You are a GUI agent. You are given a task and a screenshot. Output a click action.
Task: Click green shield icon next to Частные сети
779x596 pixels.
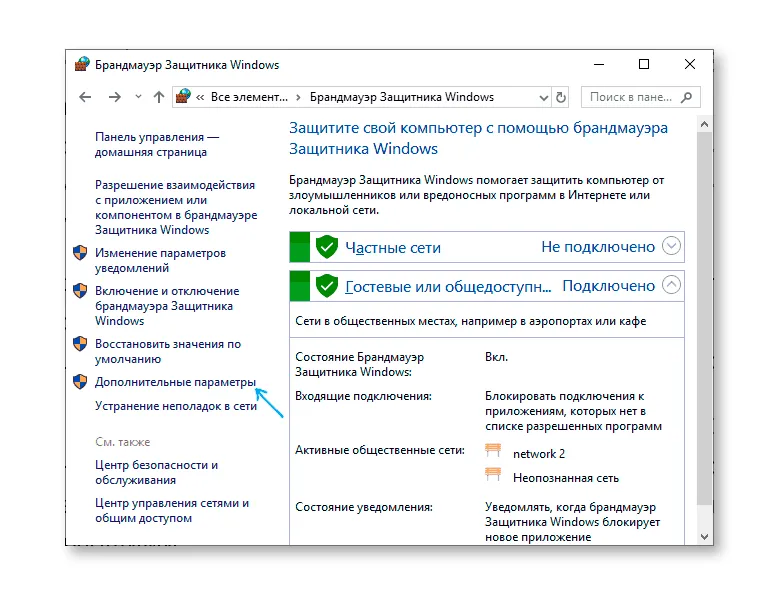327,247
